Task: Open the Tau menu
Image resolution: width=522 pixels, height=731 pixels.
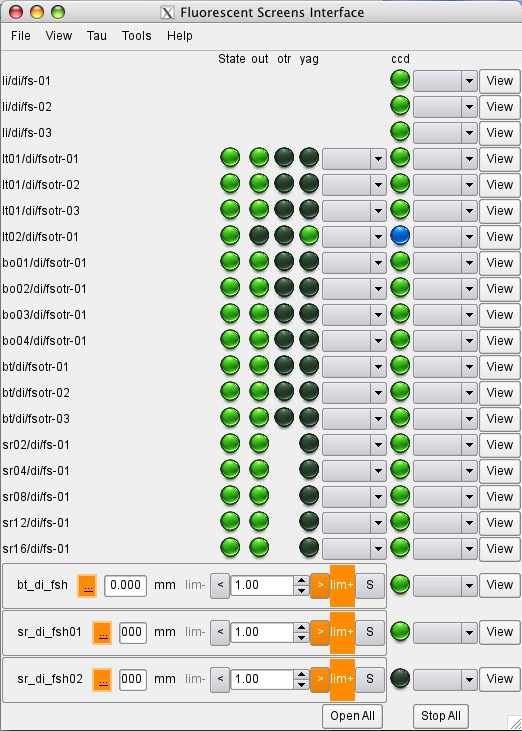Action: click(96, 36)
